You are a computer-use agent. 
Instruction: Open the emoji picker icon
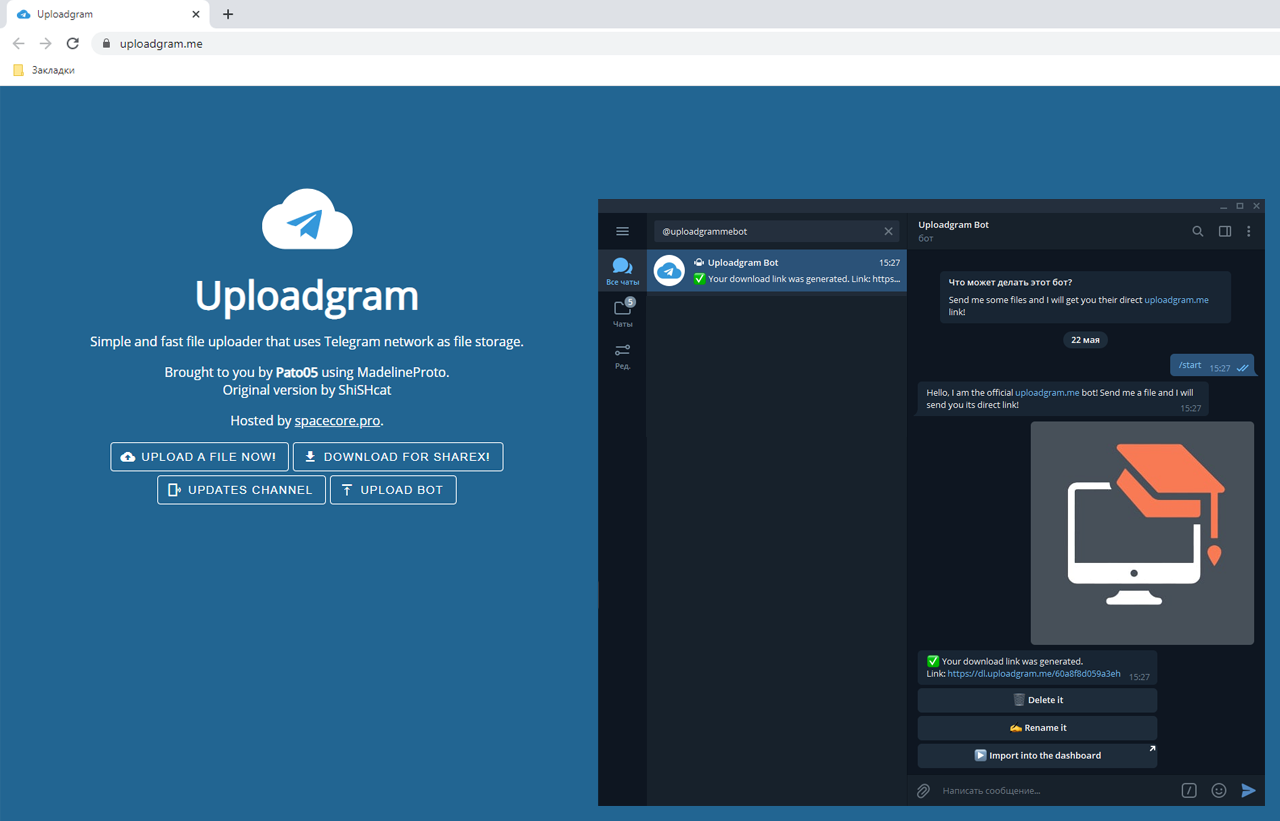point(1218,790)
